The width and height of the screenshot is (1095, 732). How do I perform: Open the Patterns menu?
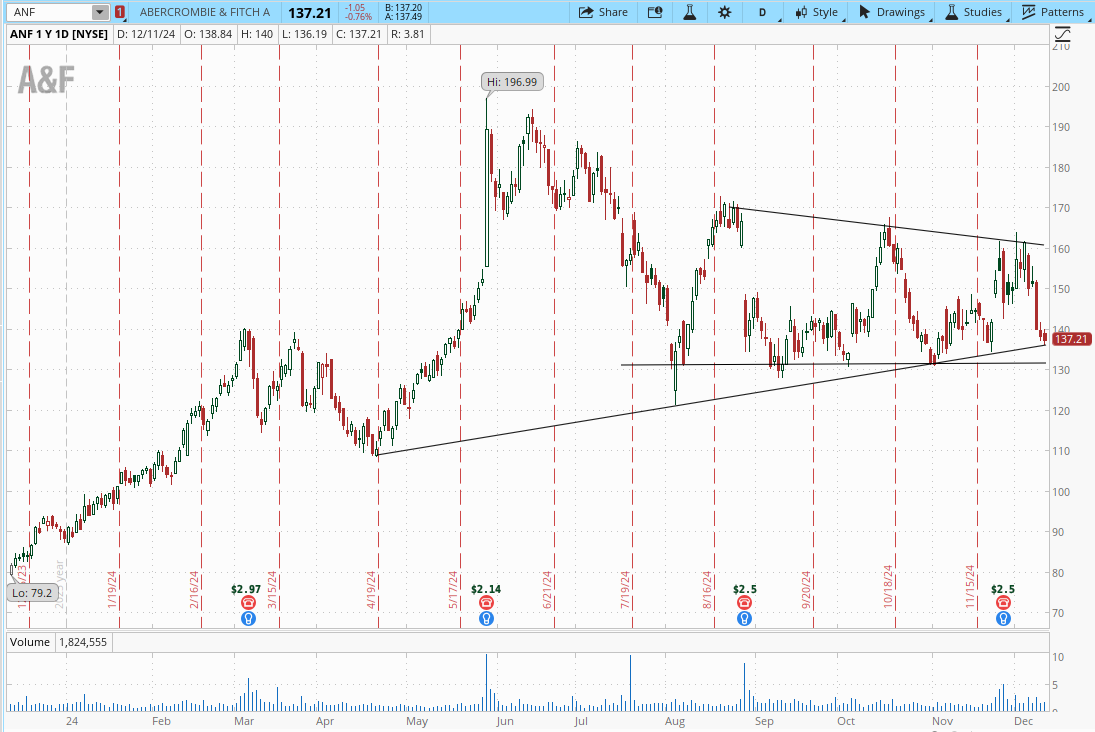pyautogui.click(x=1053, y=12)
